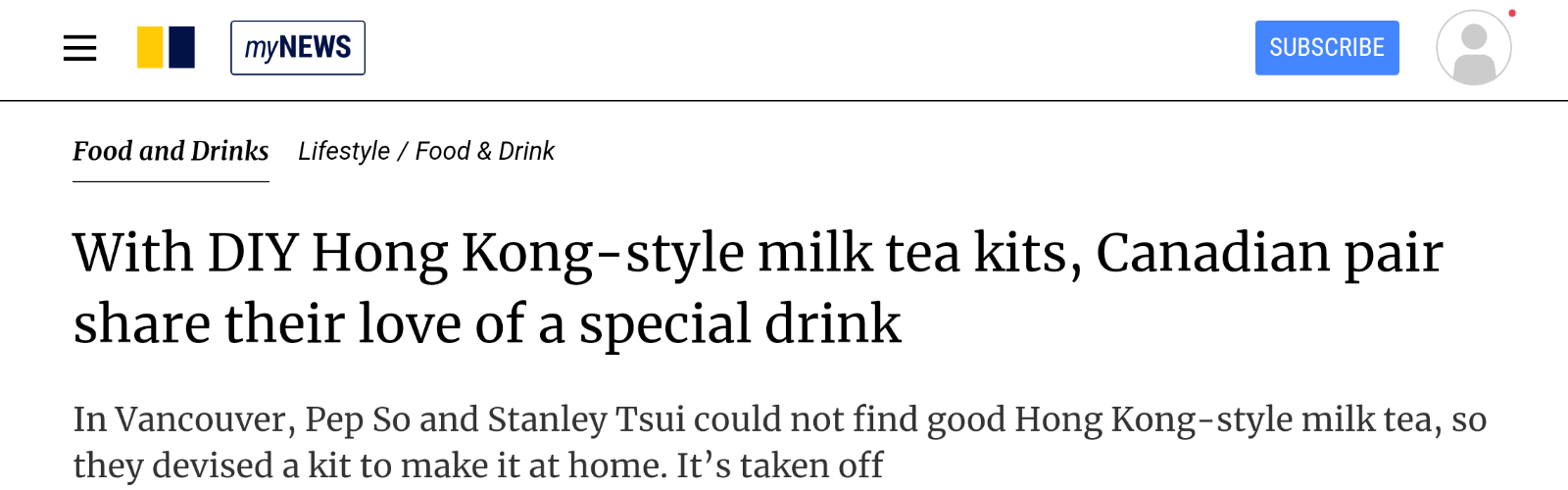Viewport: 1568px width, 490px height.
Task: Click the yellow and blue SCMP logo
Action: pos(166,48)
